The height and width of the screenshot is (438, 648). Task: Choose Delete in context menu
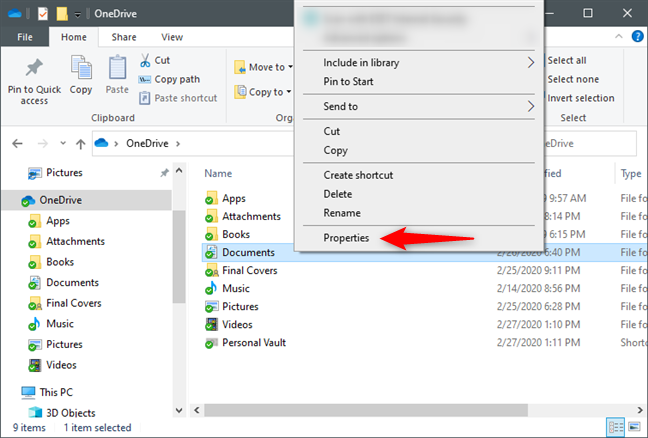[338, 194]
